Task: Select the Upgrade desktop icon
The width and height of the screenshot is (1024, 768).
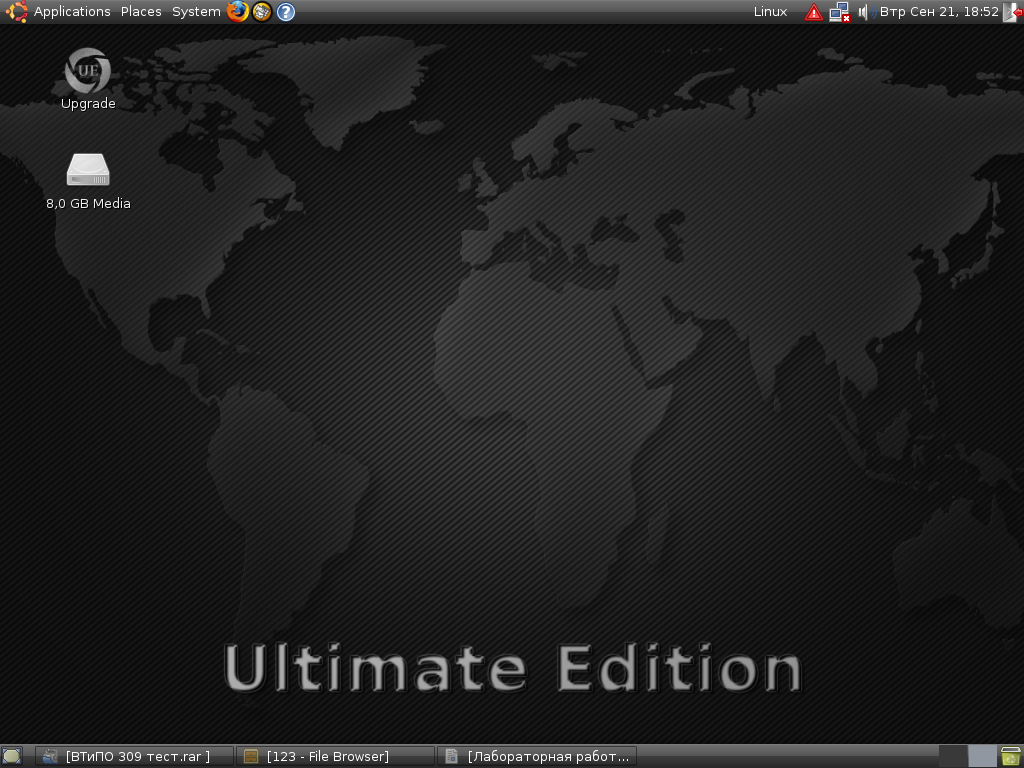Action: click(88, 78)
